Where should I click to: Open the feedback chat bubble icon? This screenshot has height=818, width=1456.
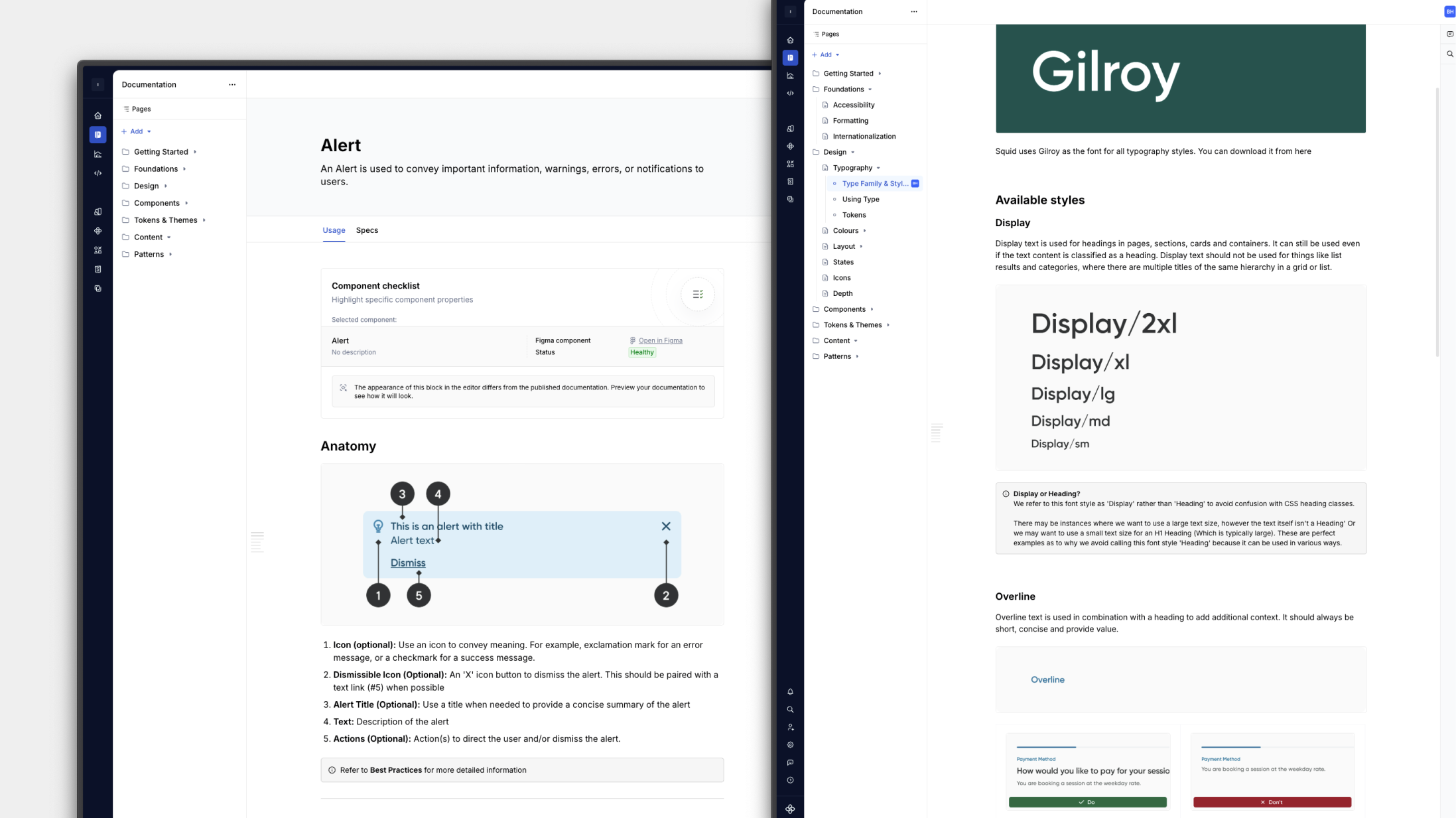790,763
